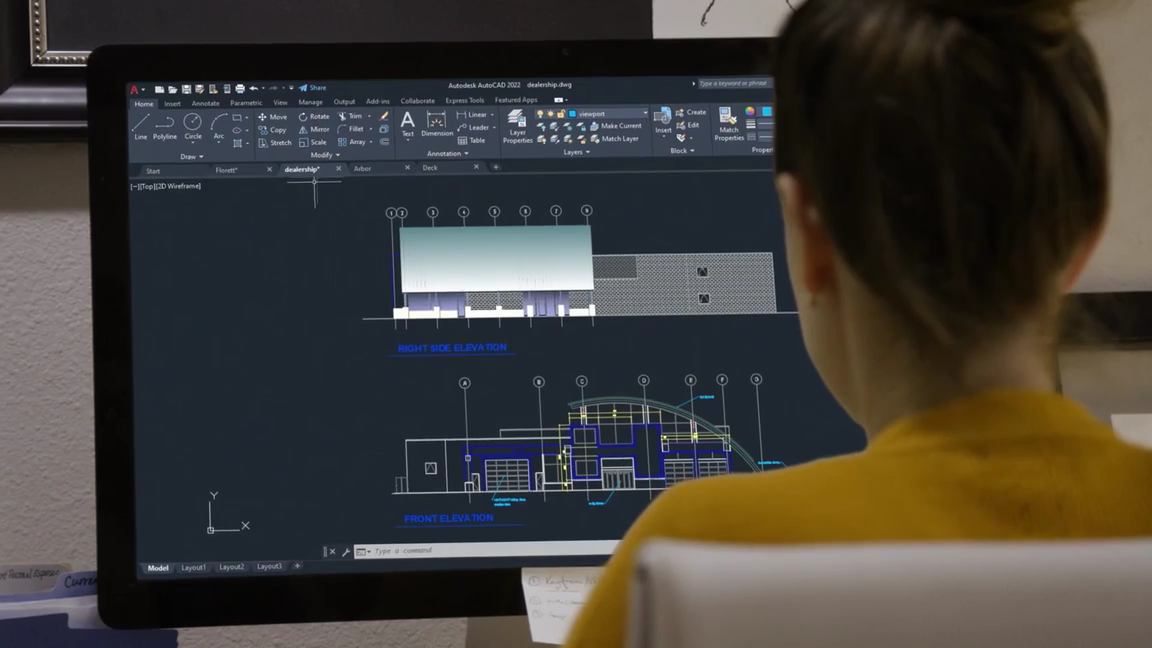The width and height of the screenshot is (1152, 648).
Task: Toggle lock icon for viewport layer
Action: (x=561, y=114)
